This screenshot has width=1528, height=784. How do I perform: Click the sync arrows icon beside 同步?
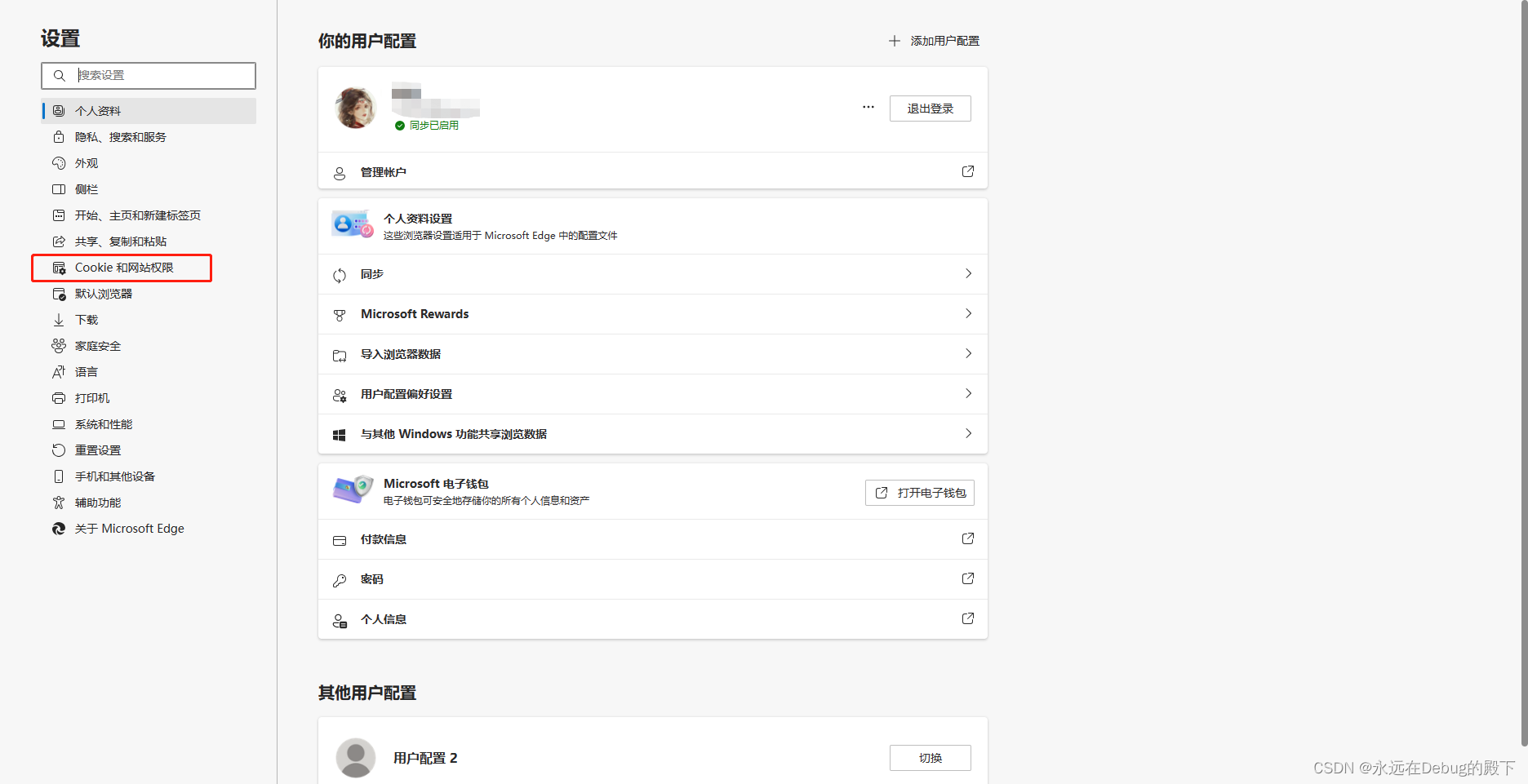340,274
